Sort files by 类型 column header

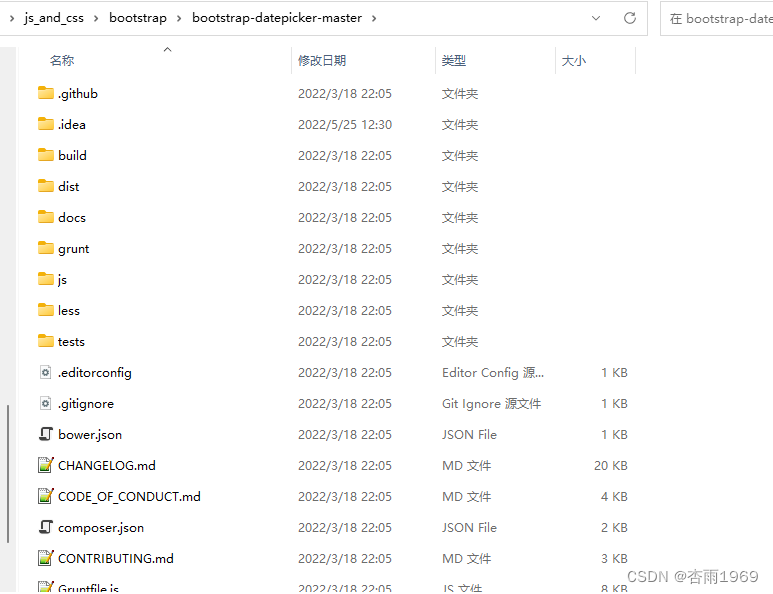pyautogui.click(x=454, y=61)
